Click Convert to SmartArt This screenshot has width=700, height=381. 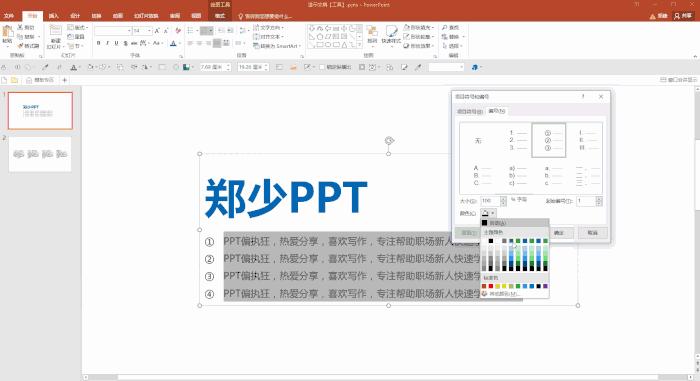277,46
